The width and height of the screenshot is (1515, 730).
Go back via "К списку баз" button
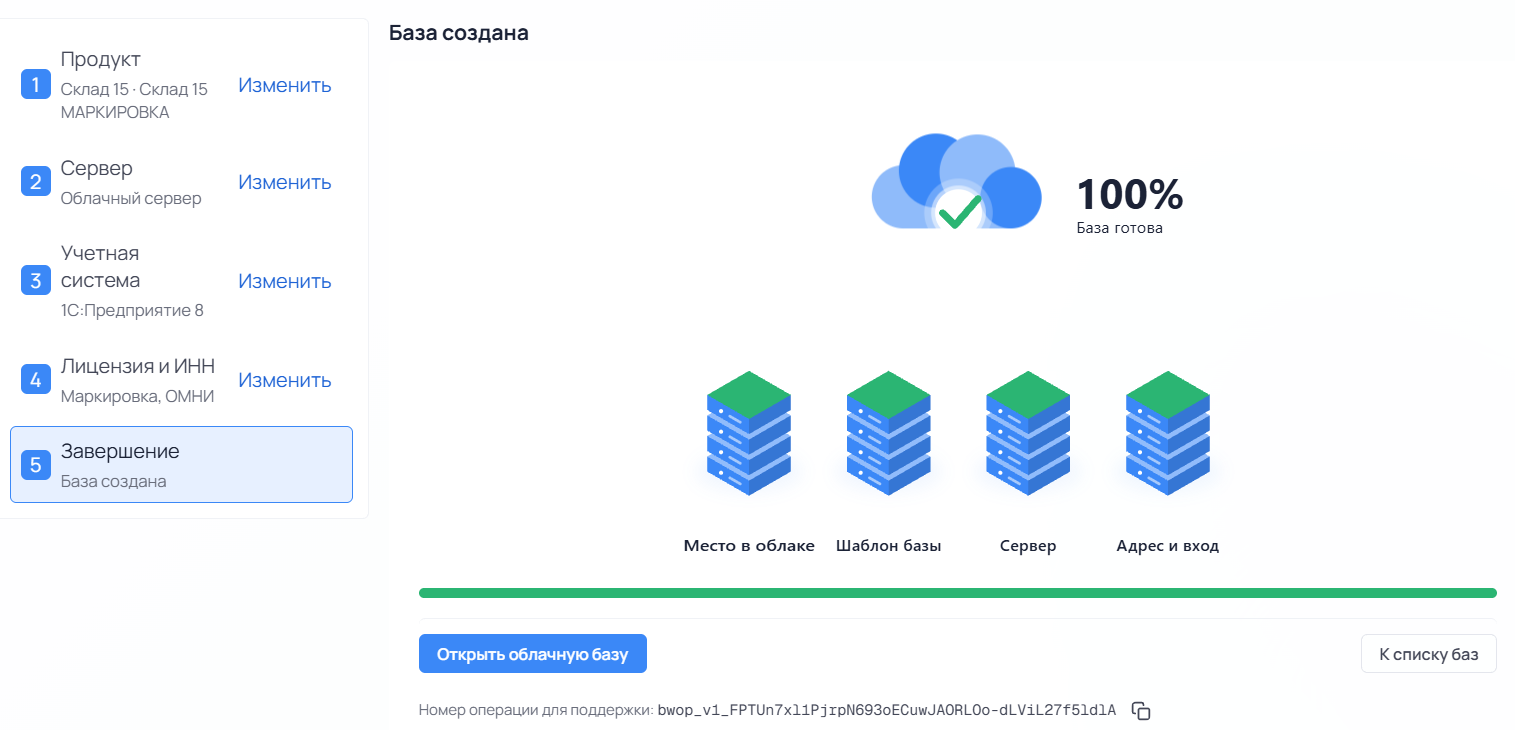tap(1428, 654)
